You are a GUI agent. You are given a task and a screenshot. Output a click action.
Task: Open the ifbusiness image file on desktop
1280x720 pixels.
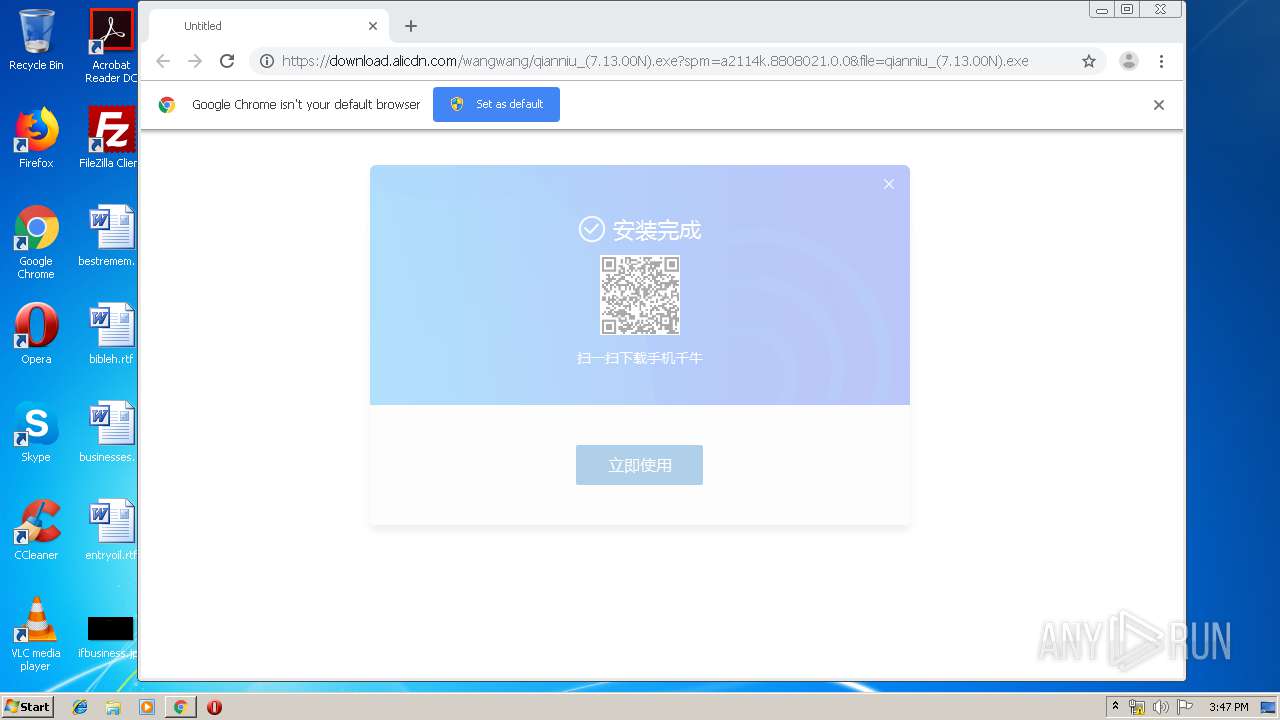coord(110,637)
